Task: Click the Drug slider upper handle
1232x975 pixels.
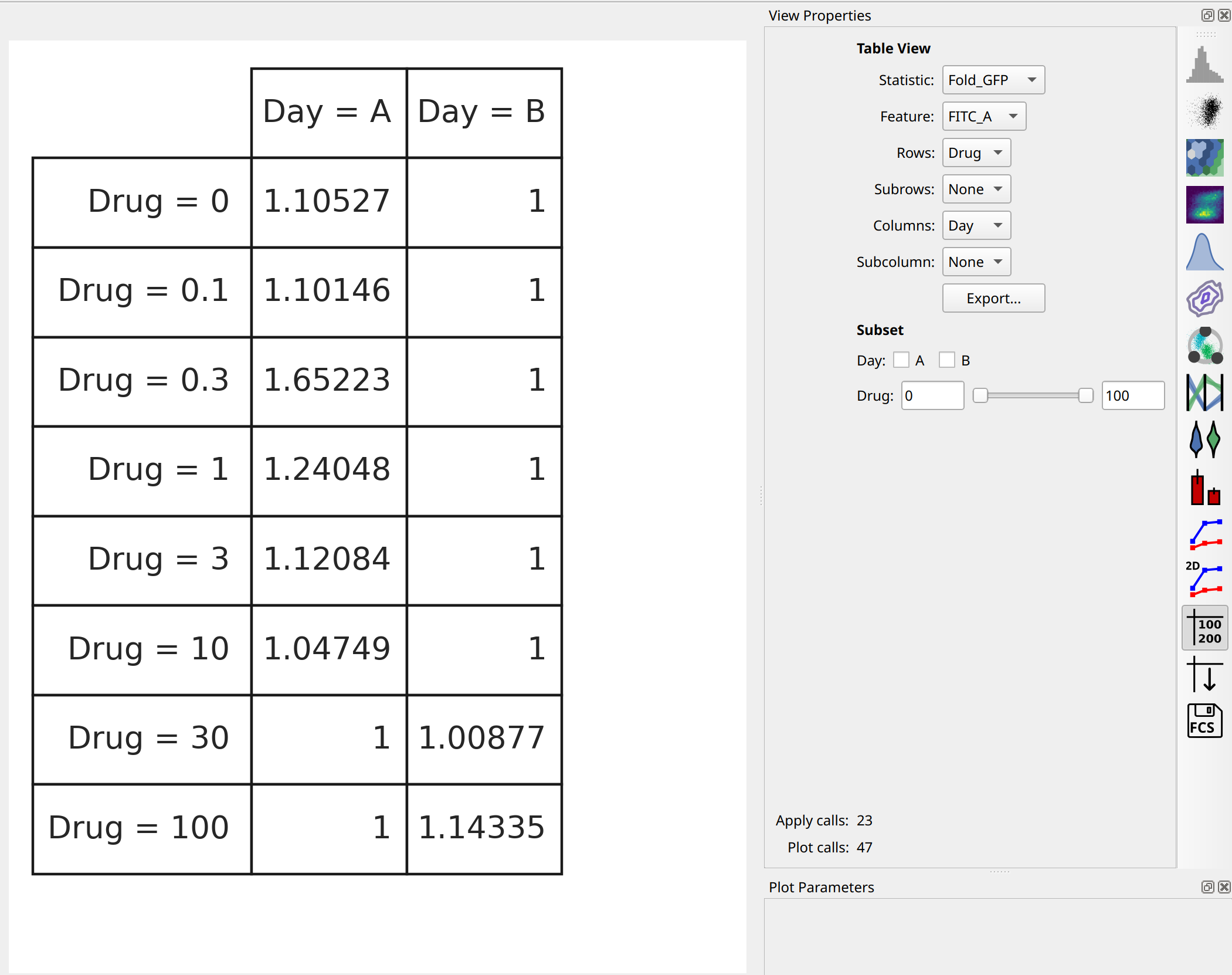Action: click(1086, 395)
